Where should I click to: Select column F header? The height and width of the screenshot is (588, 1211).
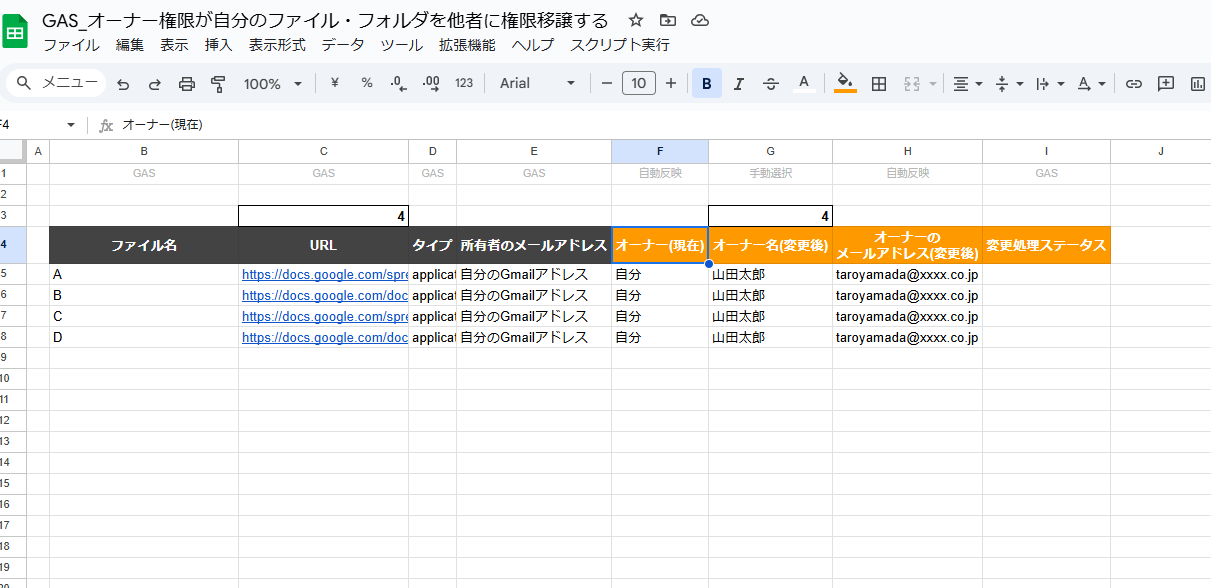pyautogui.click(x=660, y=151)
